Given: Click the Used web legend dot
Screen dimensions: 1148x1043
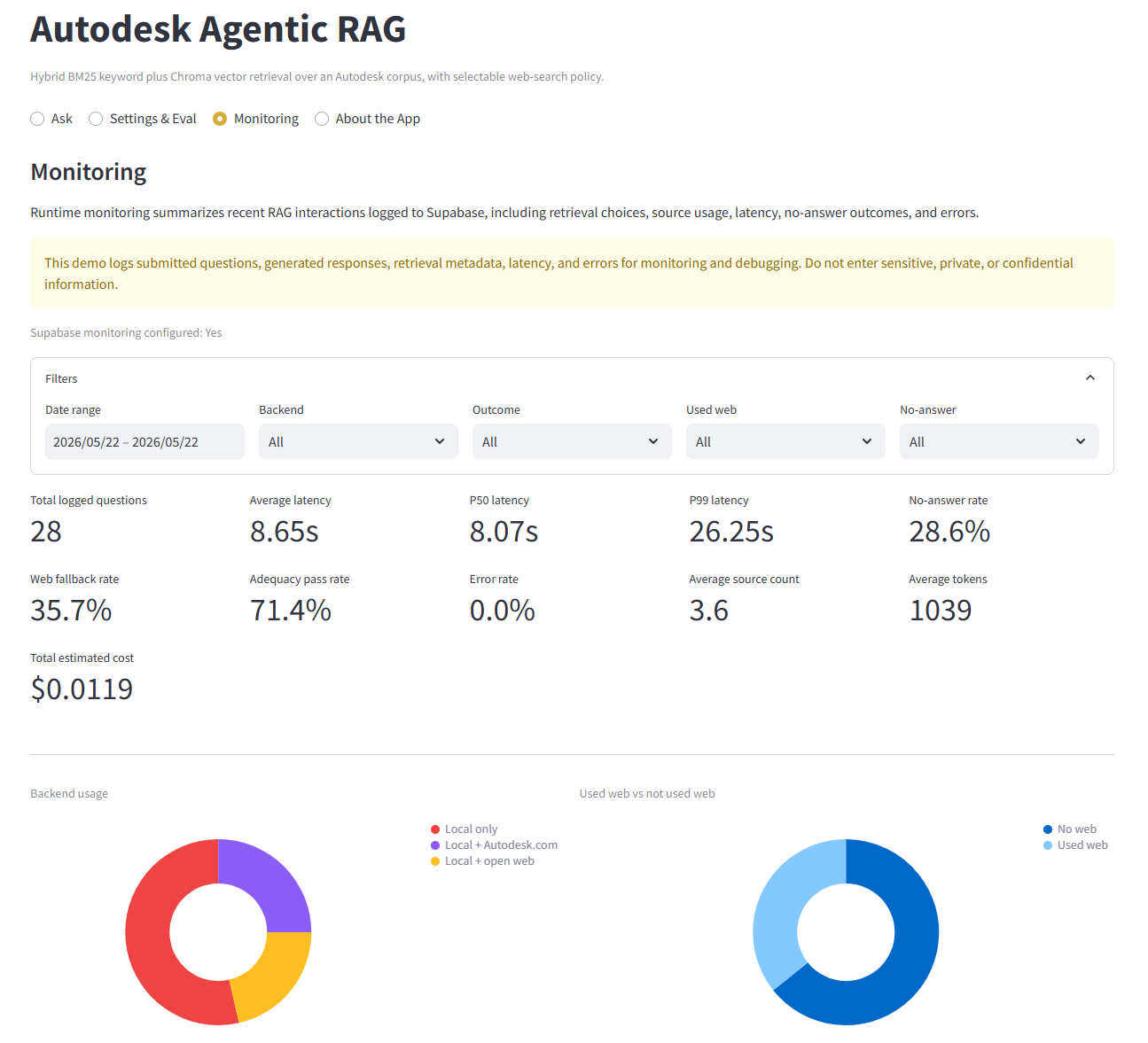Looking at the screenshot, I should pos(1048,845).
